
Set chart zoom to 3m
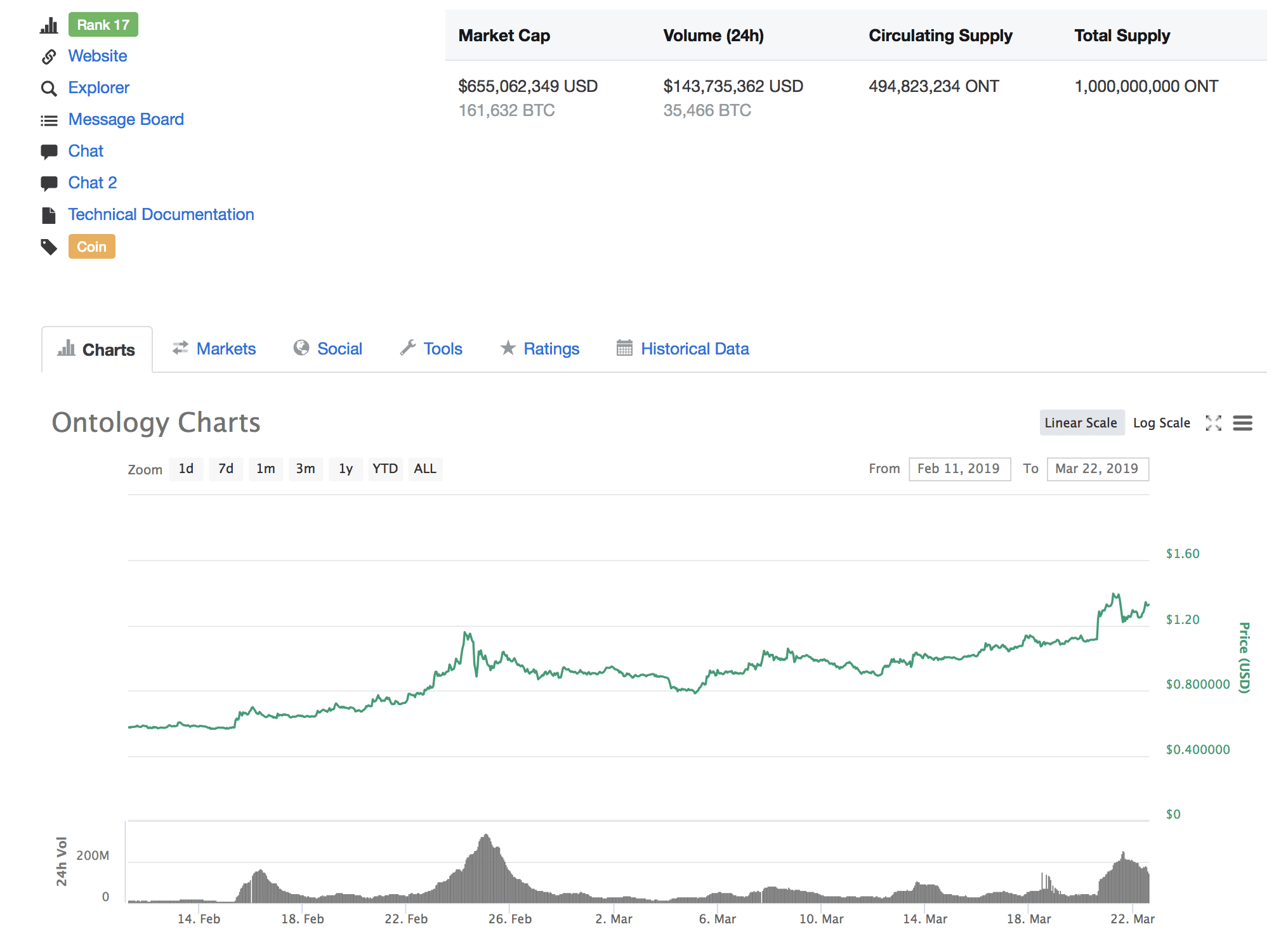[x=306, y=469]
